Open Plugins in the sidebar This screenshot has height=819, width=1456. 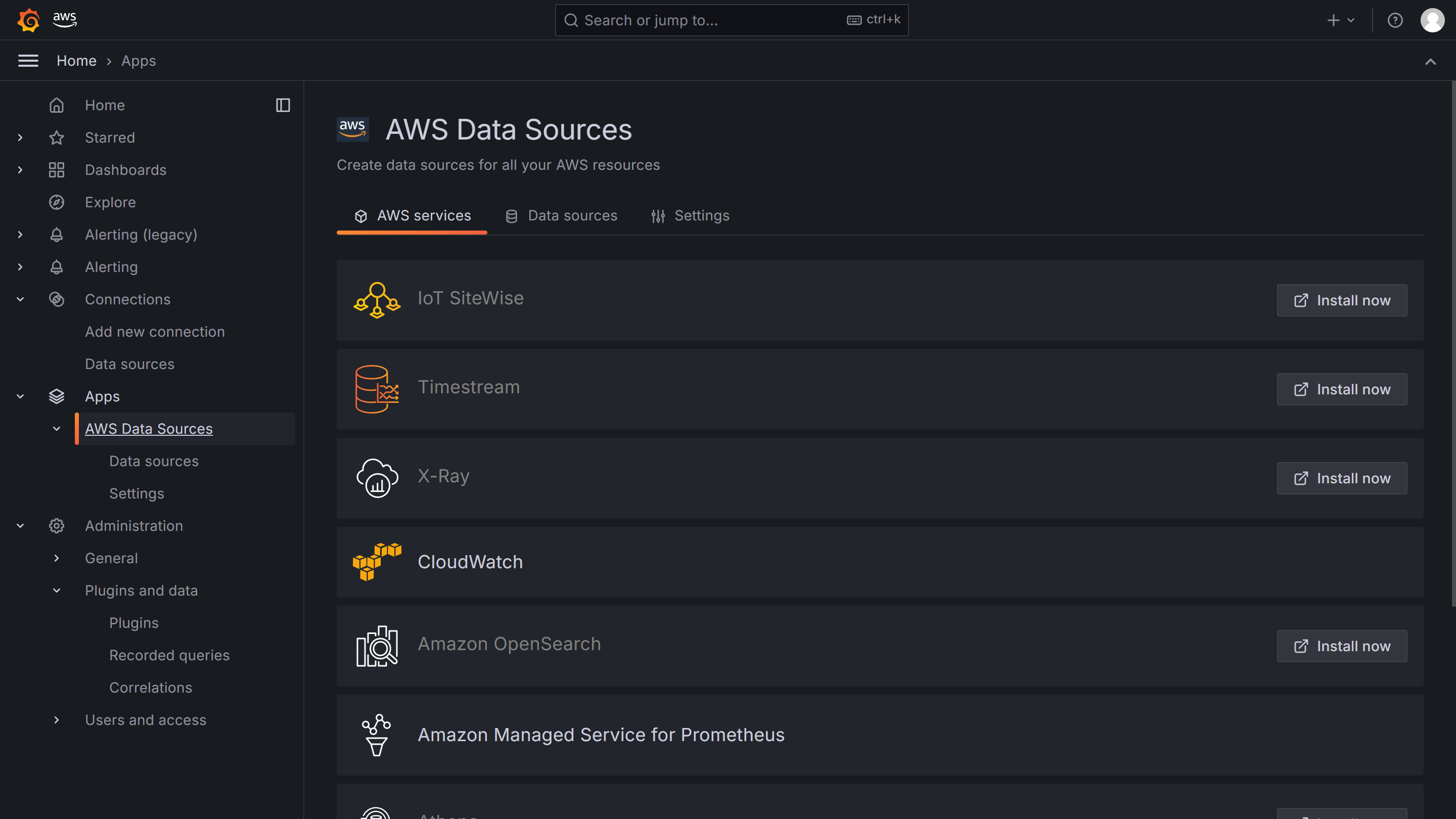(133, 623)
